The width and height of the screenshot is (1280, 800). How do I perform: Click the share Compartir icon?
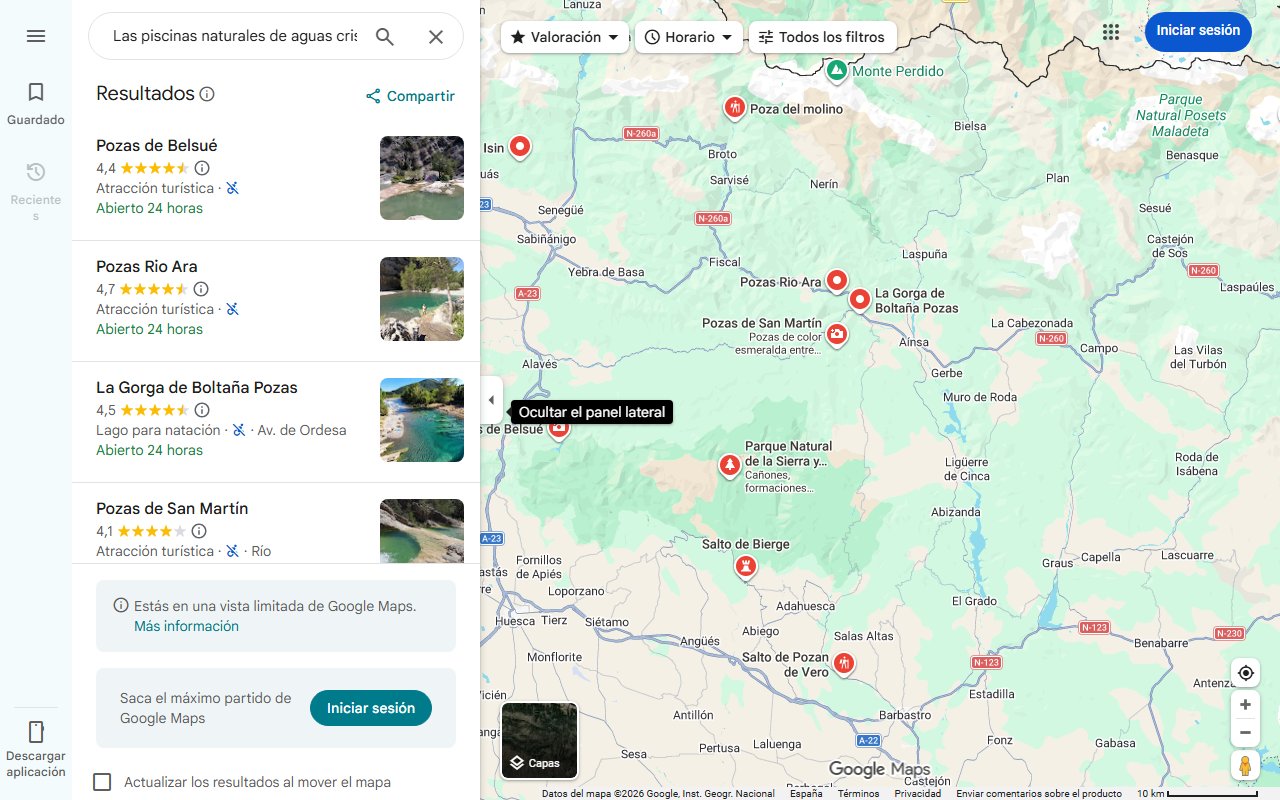pyautogui.click(x=372, y=96)
